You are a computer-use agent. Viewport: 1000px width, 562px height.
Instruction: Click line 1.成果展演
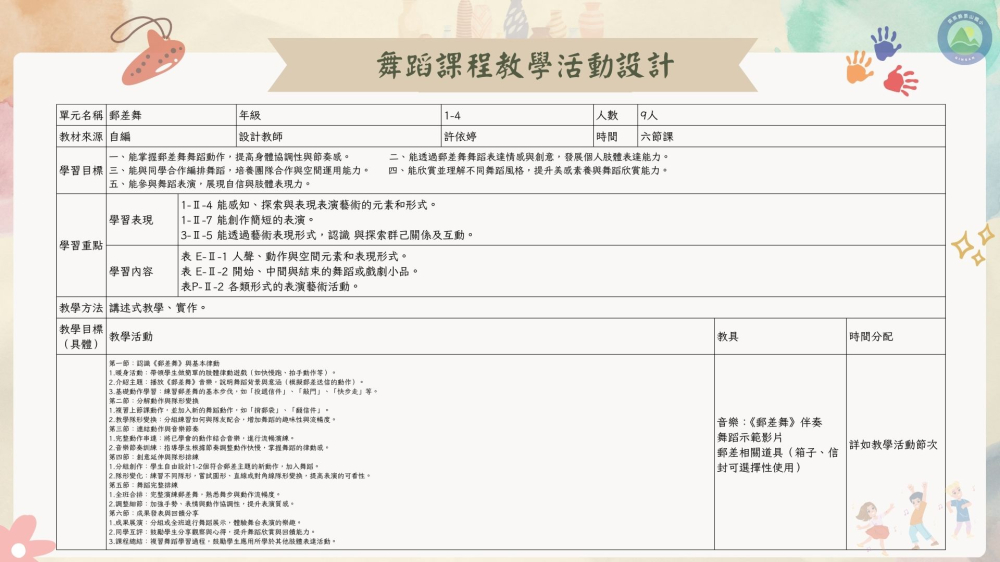click(x=205, y=522)
